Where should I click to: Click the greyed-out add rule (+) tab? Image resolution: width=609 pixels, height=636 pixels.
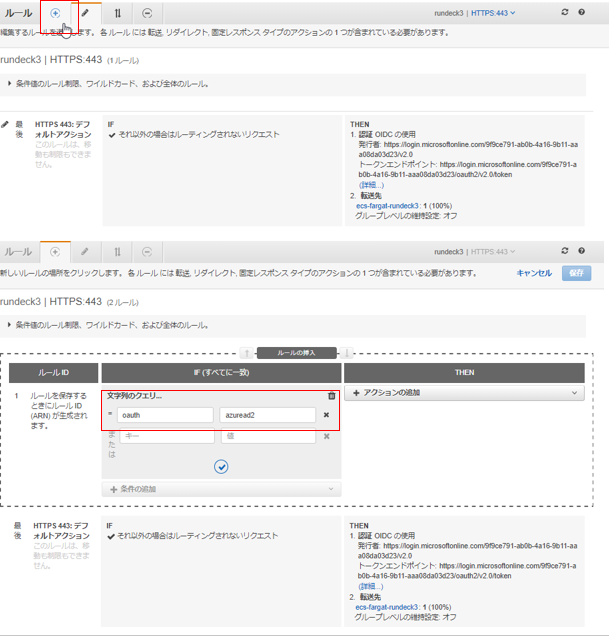point(55,252)
